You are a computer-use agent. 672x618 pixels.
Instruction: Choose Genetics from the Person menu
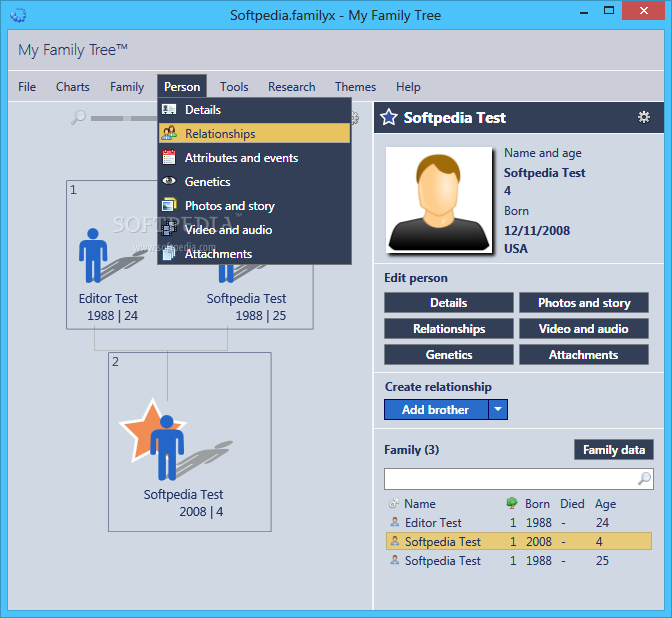pyautogui.click(x=255, y=181)
